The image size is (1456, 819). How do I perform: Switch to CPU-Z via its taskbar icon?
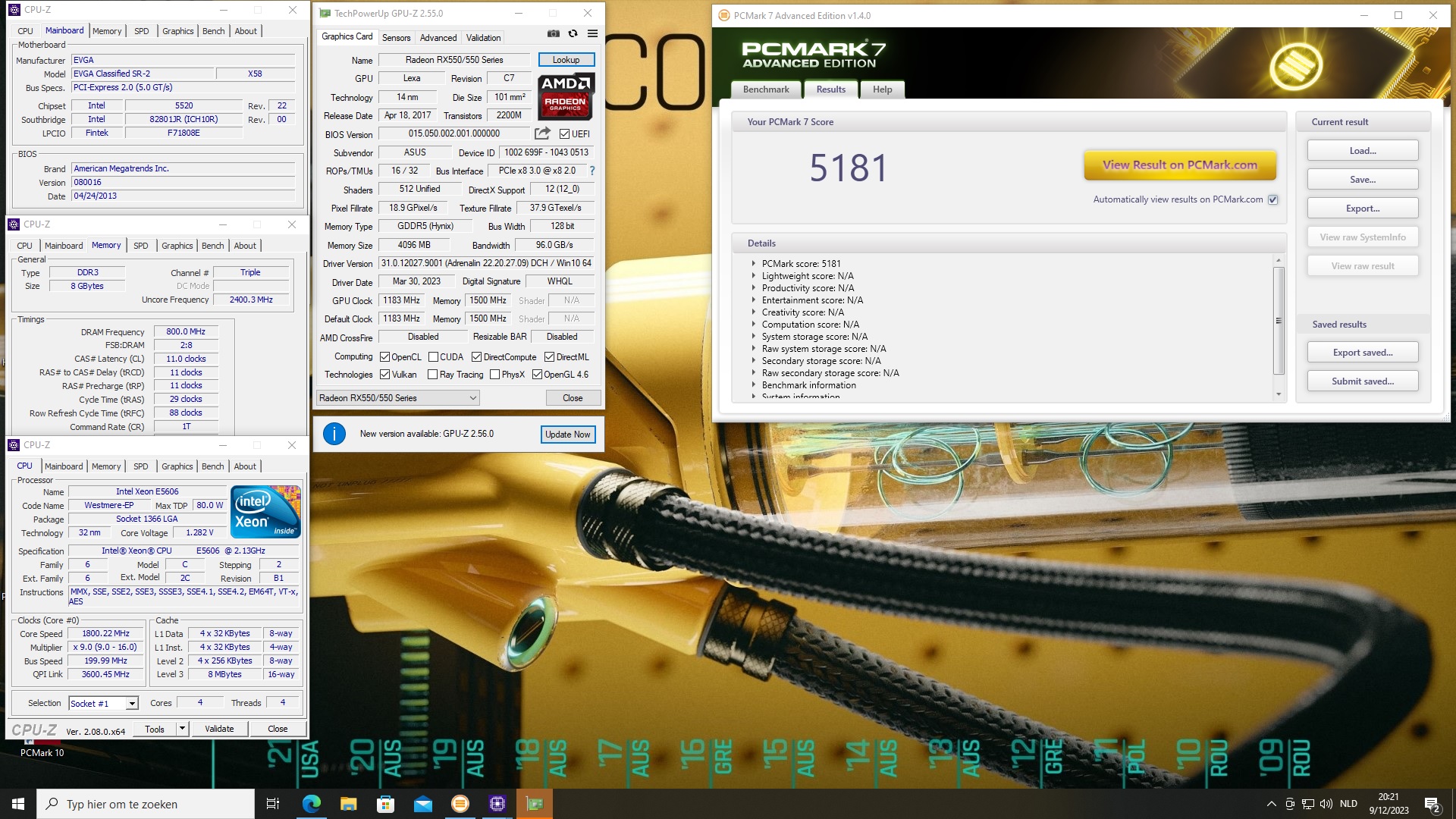497,804
